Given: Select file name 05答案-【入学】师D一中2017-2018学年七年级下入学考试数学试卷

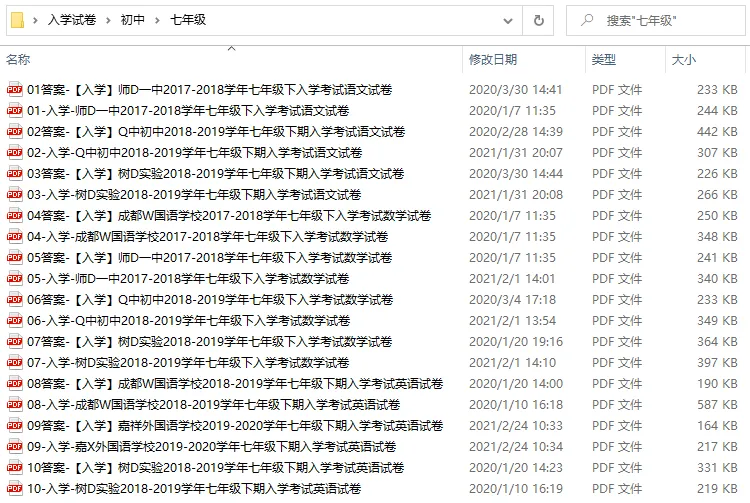Looking at the screenshot, I should [x=210, y=258].
